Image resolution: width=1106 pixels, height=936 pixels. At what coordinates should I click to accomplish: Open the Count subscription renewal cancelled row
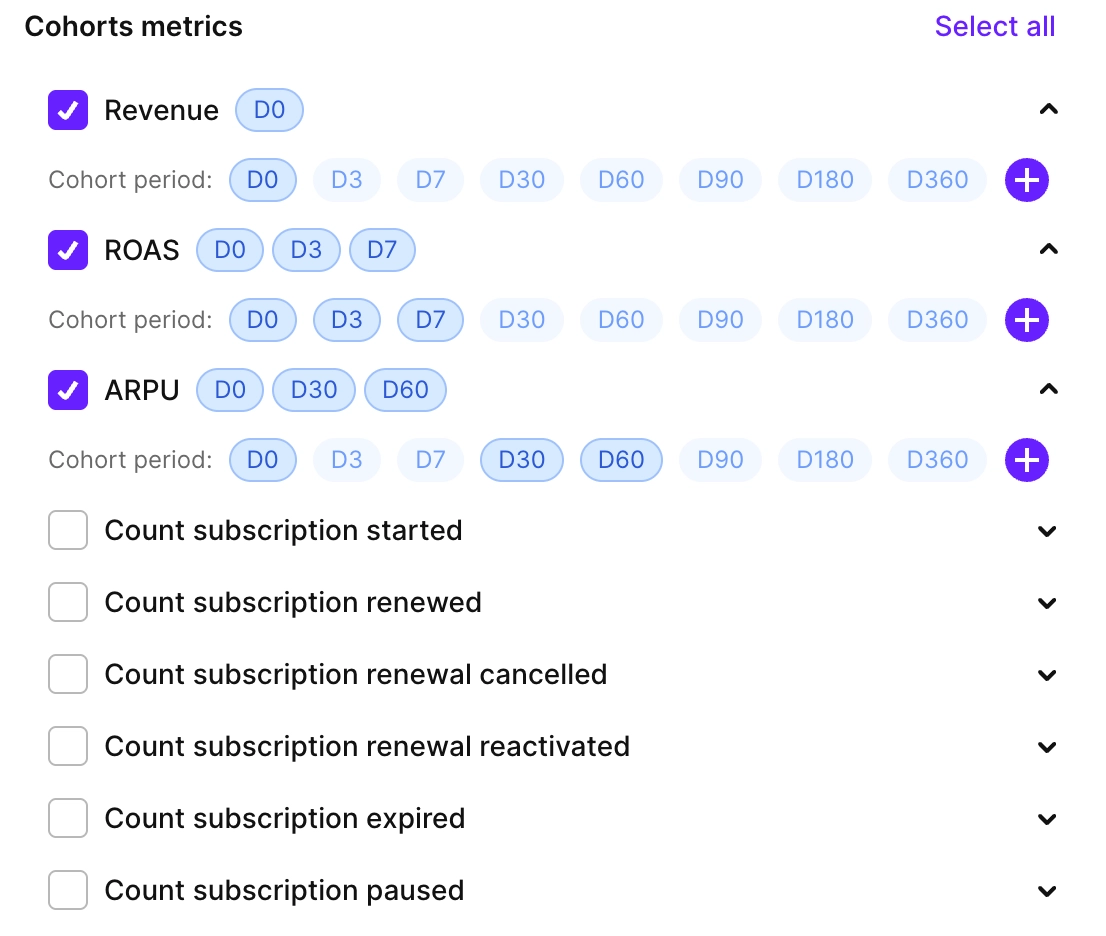pyautogui.click(x=1049, y=675)
